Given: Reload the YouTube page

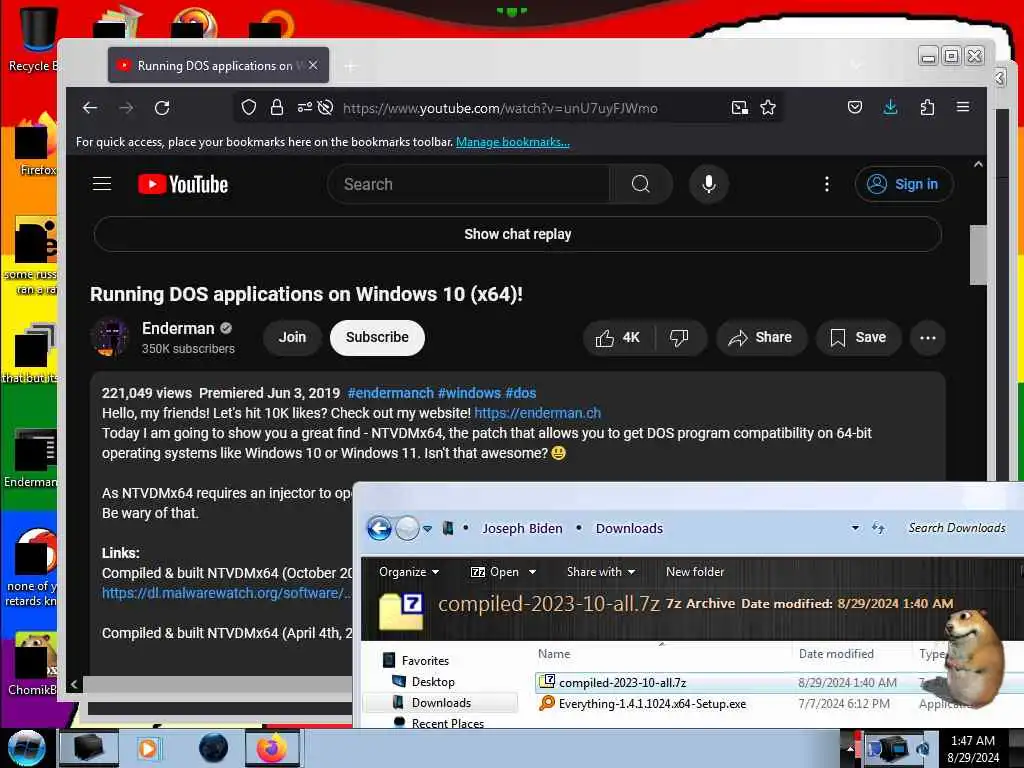Looking at the screenshot, I should (162, 108).
